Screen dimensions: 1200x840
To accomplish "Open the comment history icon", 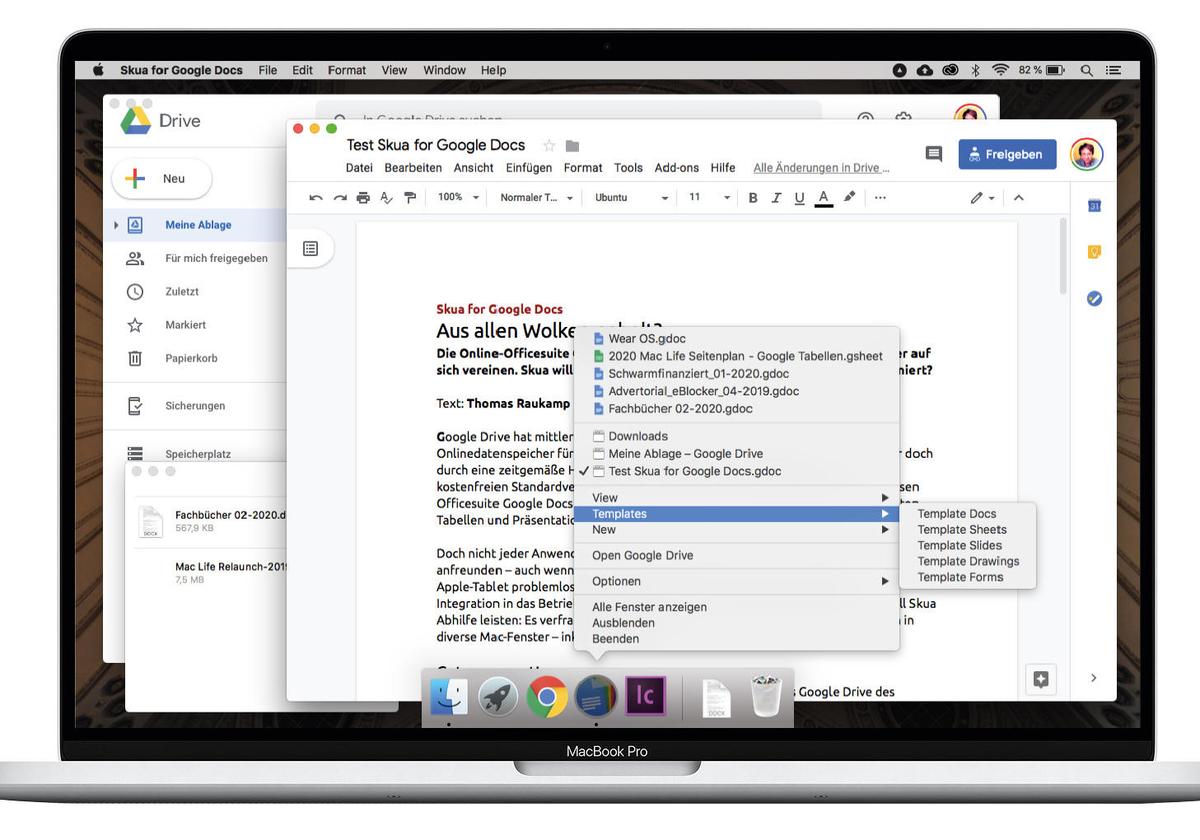I will 934,154.
